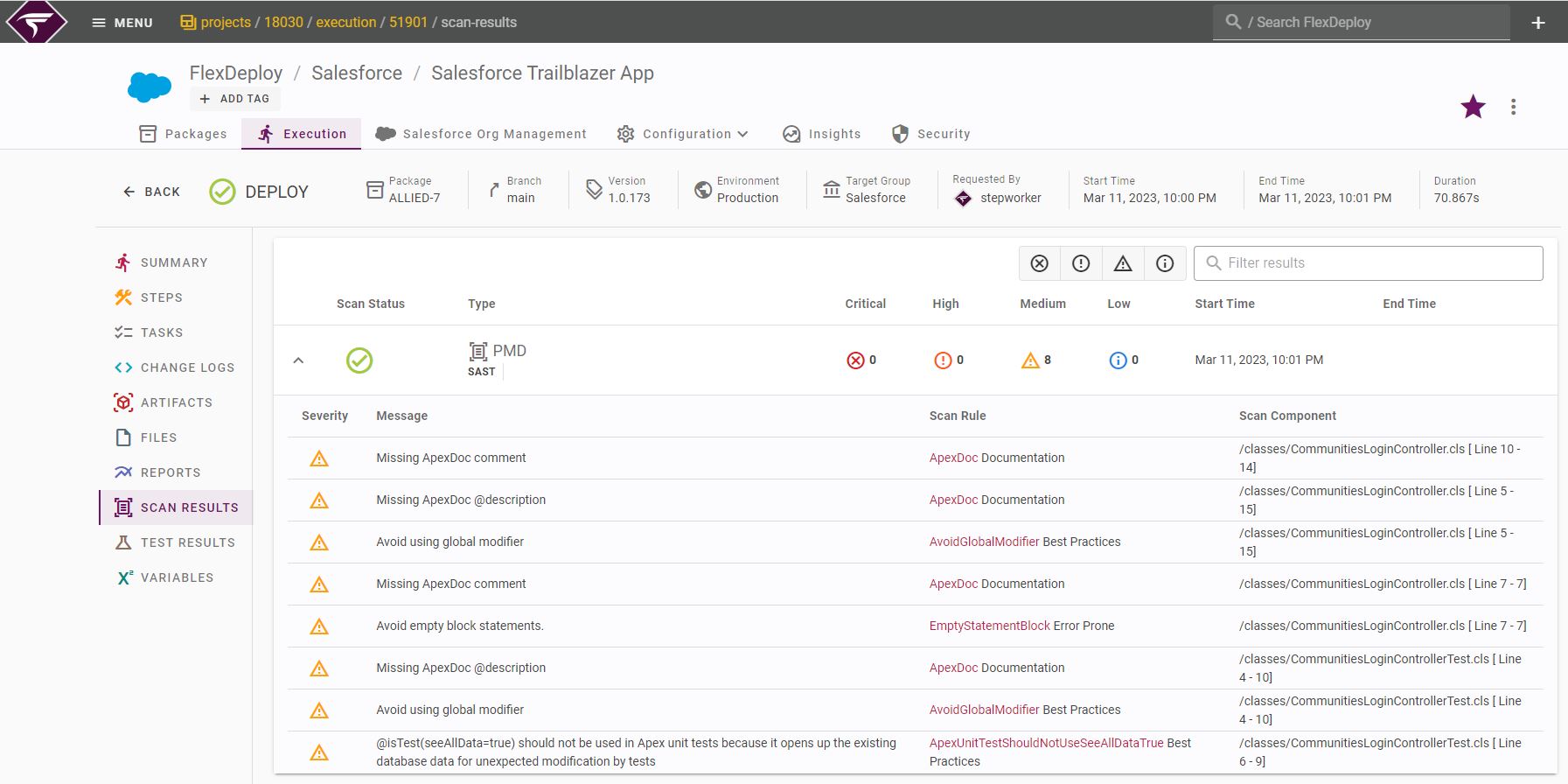This screenshot has height=784, width=1568.
Task: Click the FlexDeploy logo icon
Action: click(36, 21)
